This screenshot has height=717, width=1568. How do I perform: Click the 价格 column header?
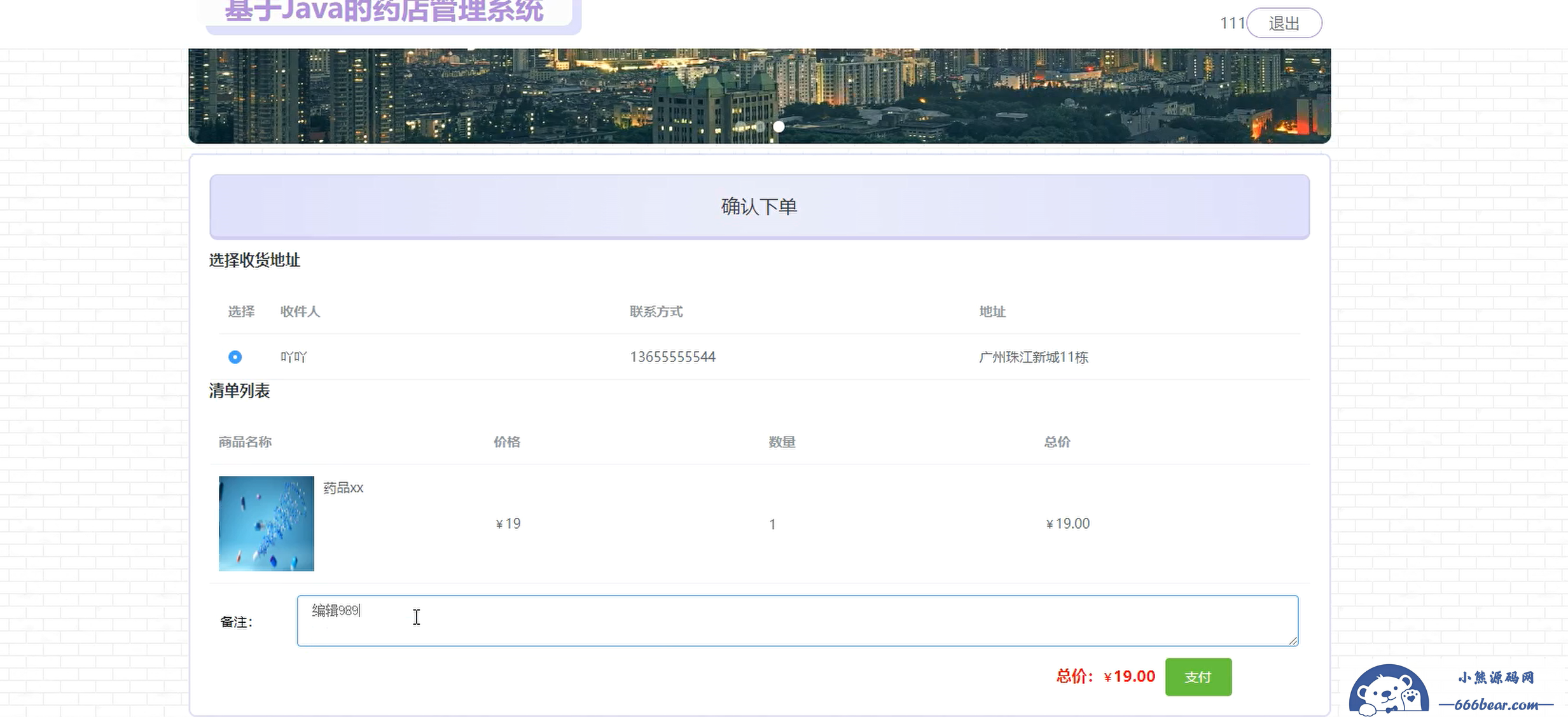[x=506, y=442]
